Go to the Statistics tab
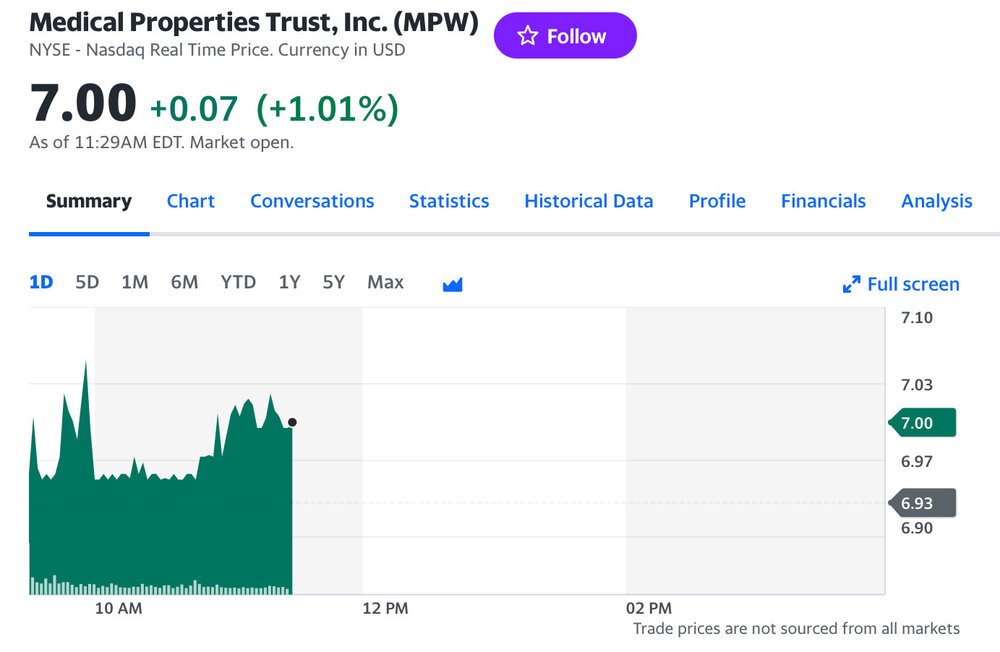1000x652 pixels. [449, 201]
